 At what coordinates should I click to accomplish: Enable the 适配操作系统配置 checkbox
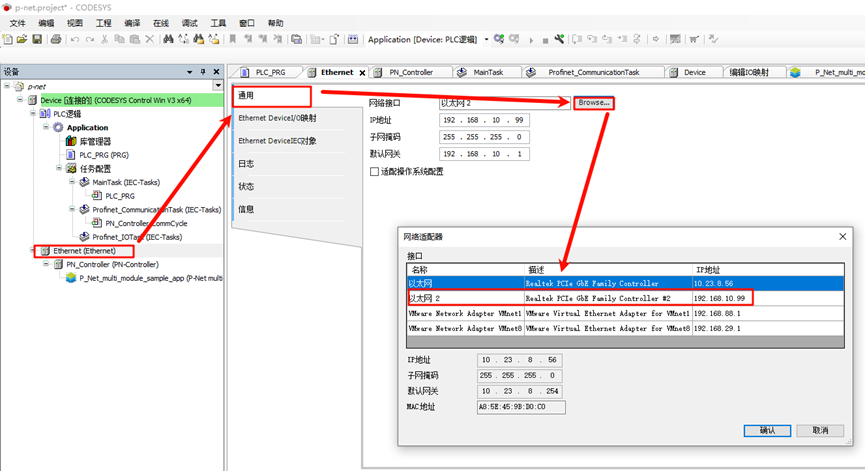(374, 171)
